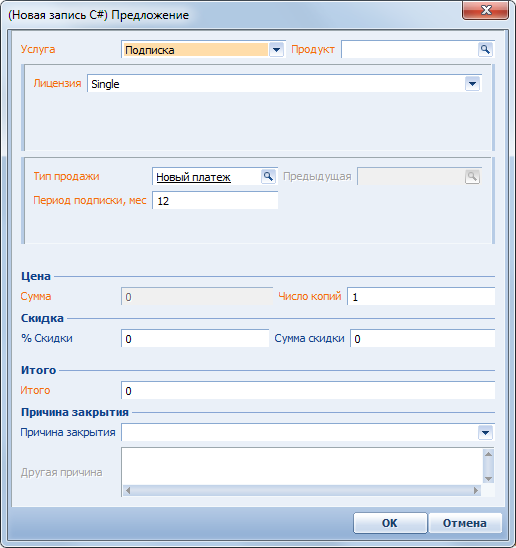
Task: Click the OK button
Action: [x=390, y=523]
